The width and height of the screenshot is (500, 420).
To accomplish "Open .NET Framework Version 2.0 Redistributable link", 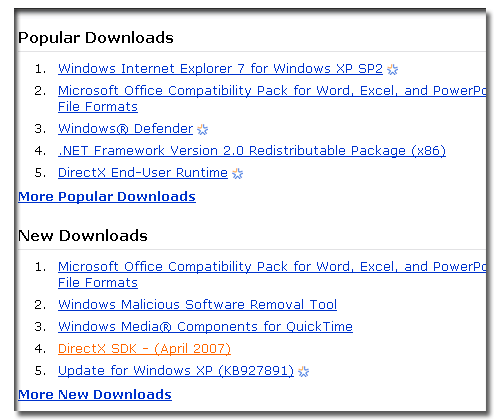I will [x=252, y=151].
